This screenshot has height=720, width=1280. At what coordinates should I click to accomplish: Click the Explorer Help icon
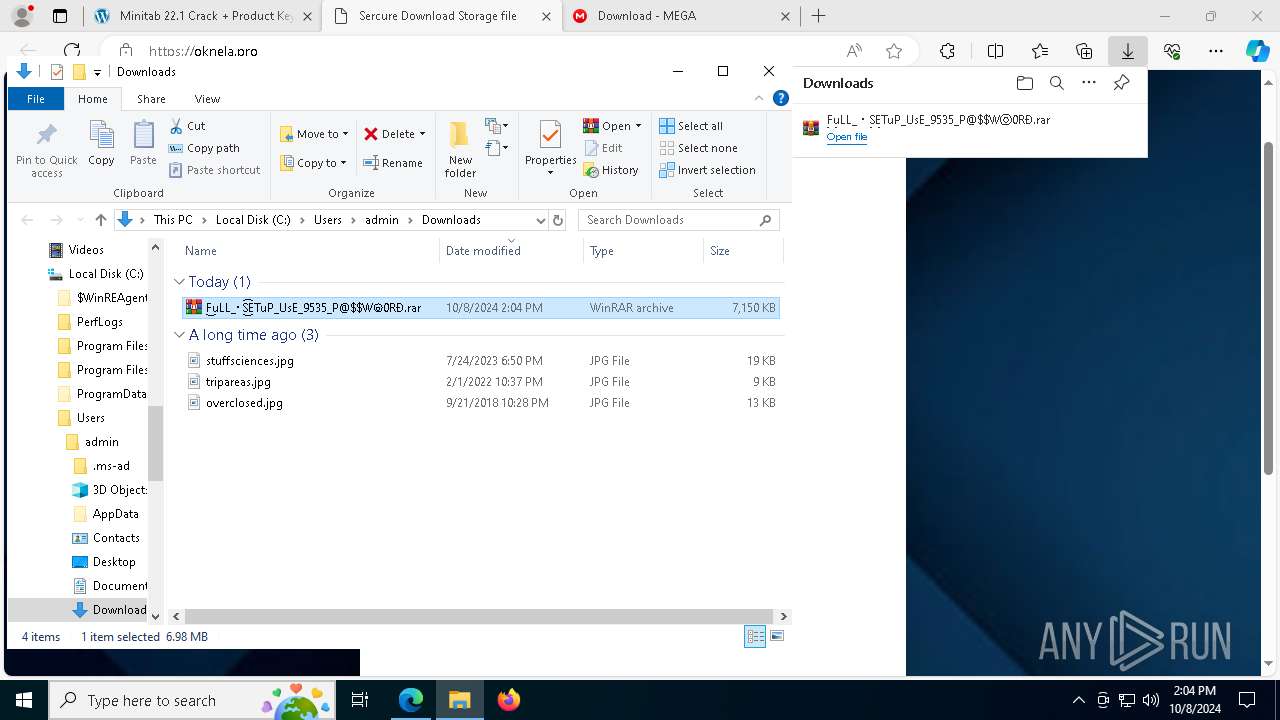click(779, 98)
